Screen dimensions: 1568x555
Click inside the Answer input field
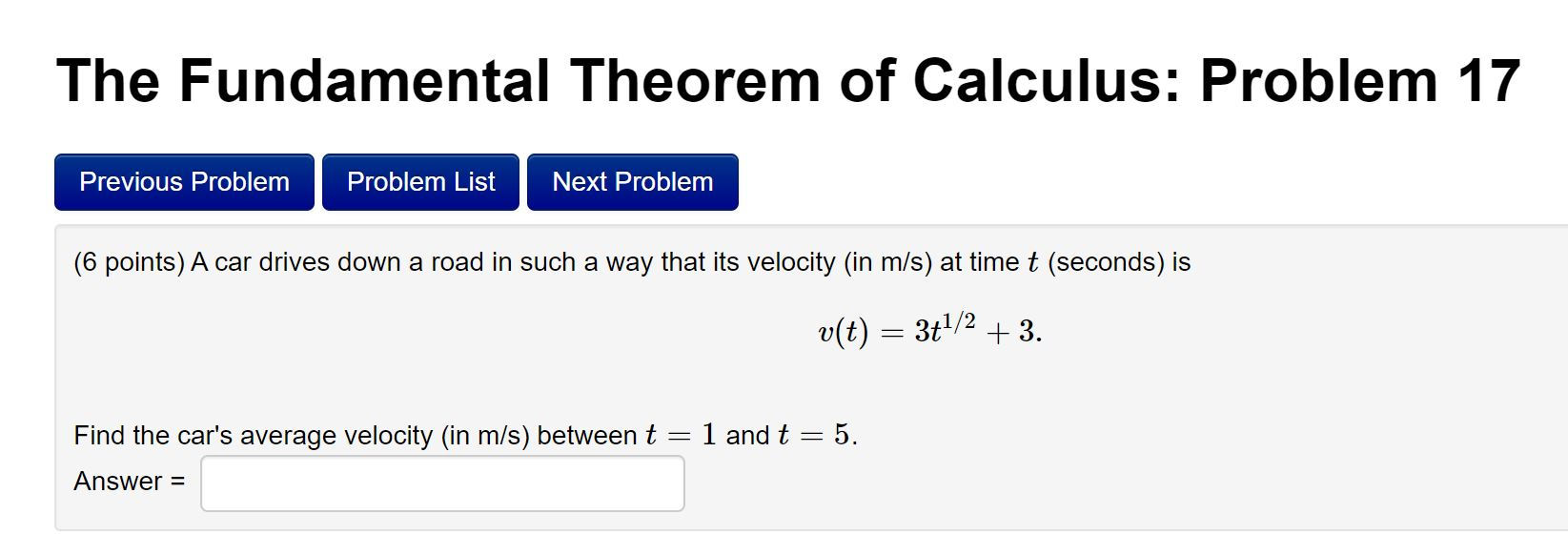[441, 483]
